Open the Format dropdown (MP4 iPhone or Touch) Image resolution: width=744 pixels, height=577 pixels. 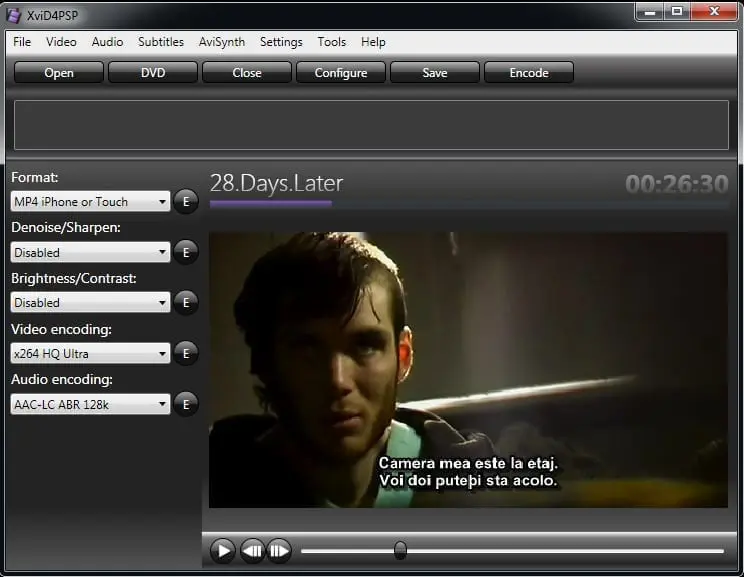pyautogui.click(x=90, y=202)
